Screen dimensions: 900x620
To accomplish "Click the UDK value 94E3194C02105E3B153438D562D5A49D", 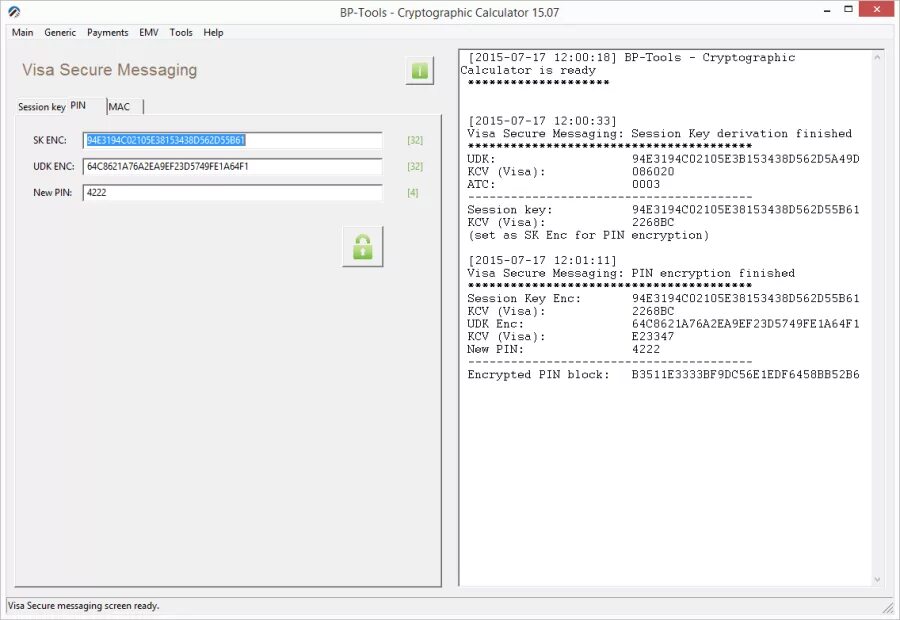I will (x=746, y=159).
